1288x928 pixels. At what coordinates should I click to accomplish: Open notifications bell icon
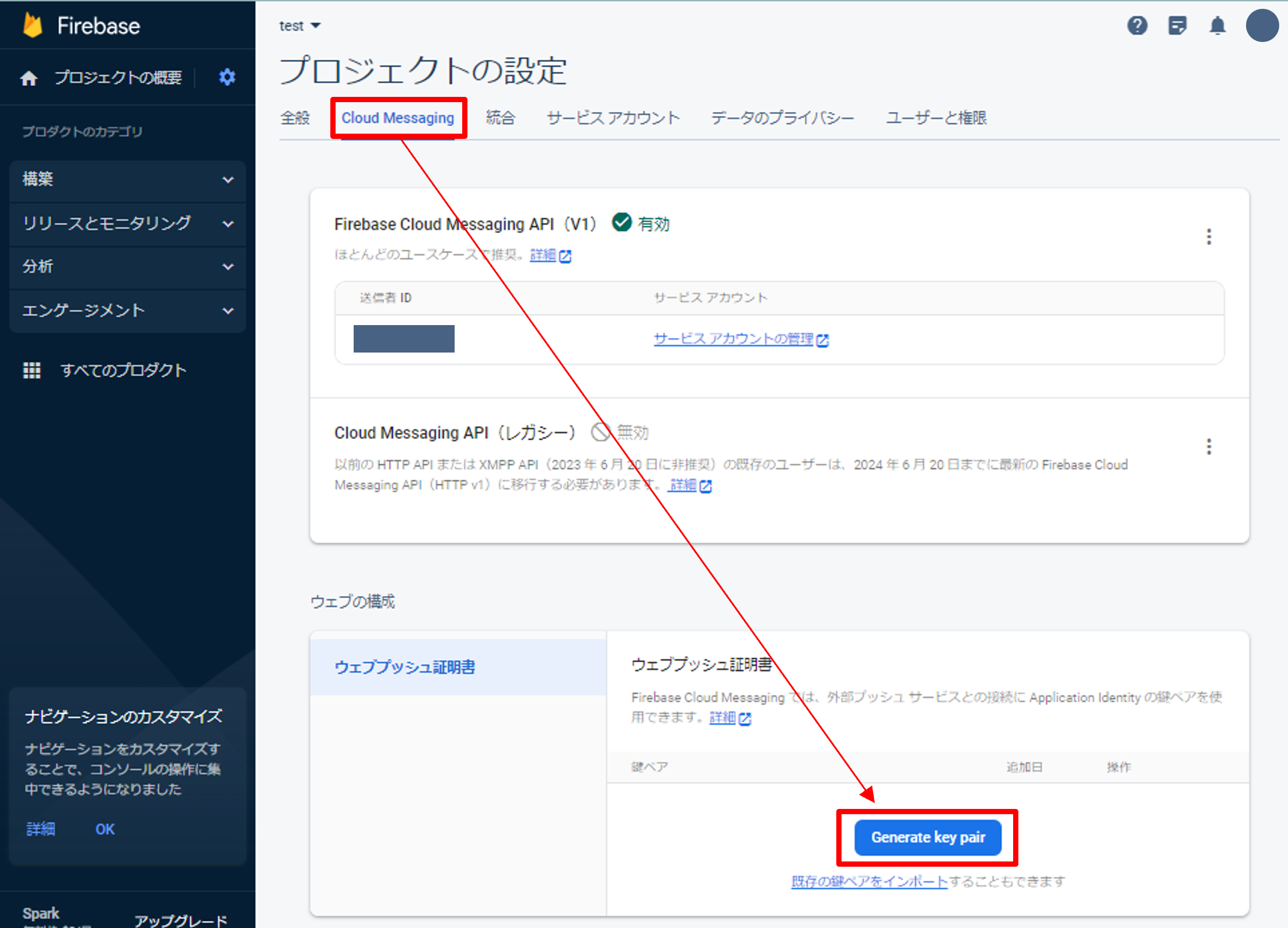point(1217,26)
